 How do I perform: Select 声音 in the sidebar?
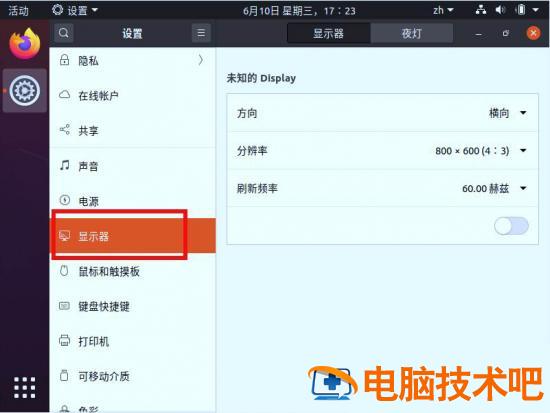(133, 166)
